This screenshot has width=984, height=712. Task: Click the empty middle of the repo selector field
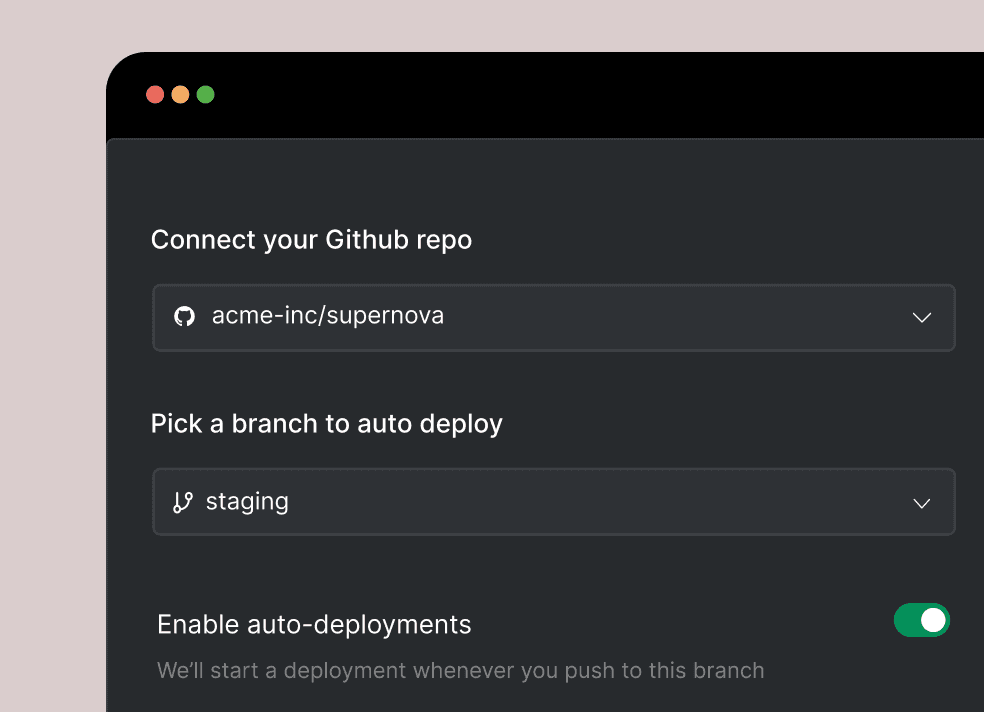(678, 317)
